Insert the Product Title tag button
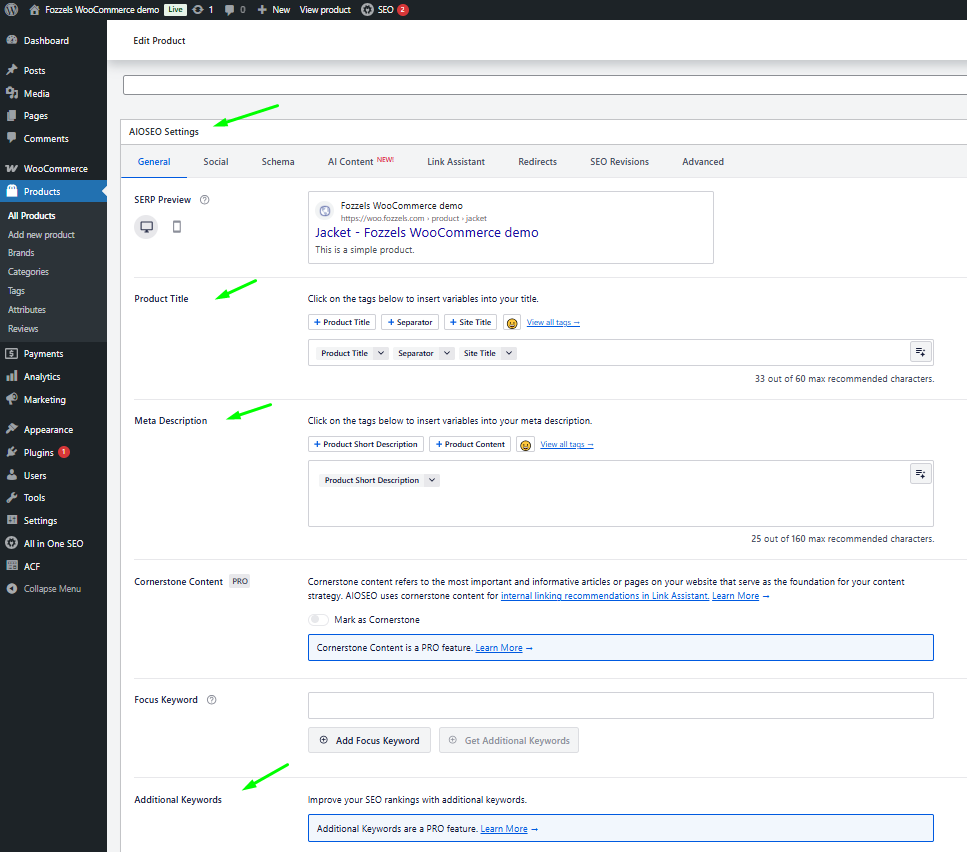This screenshot has width=967, height=852. coord(342,322)
